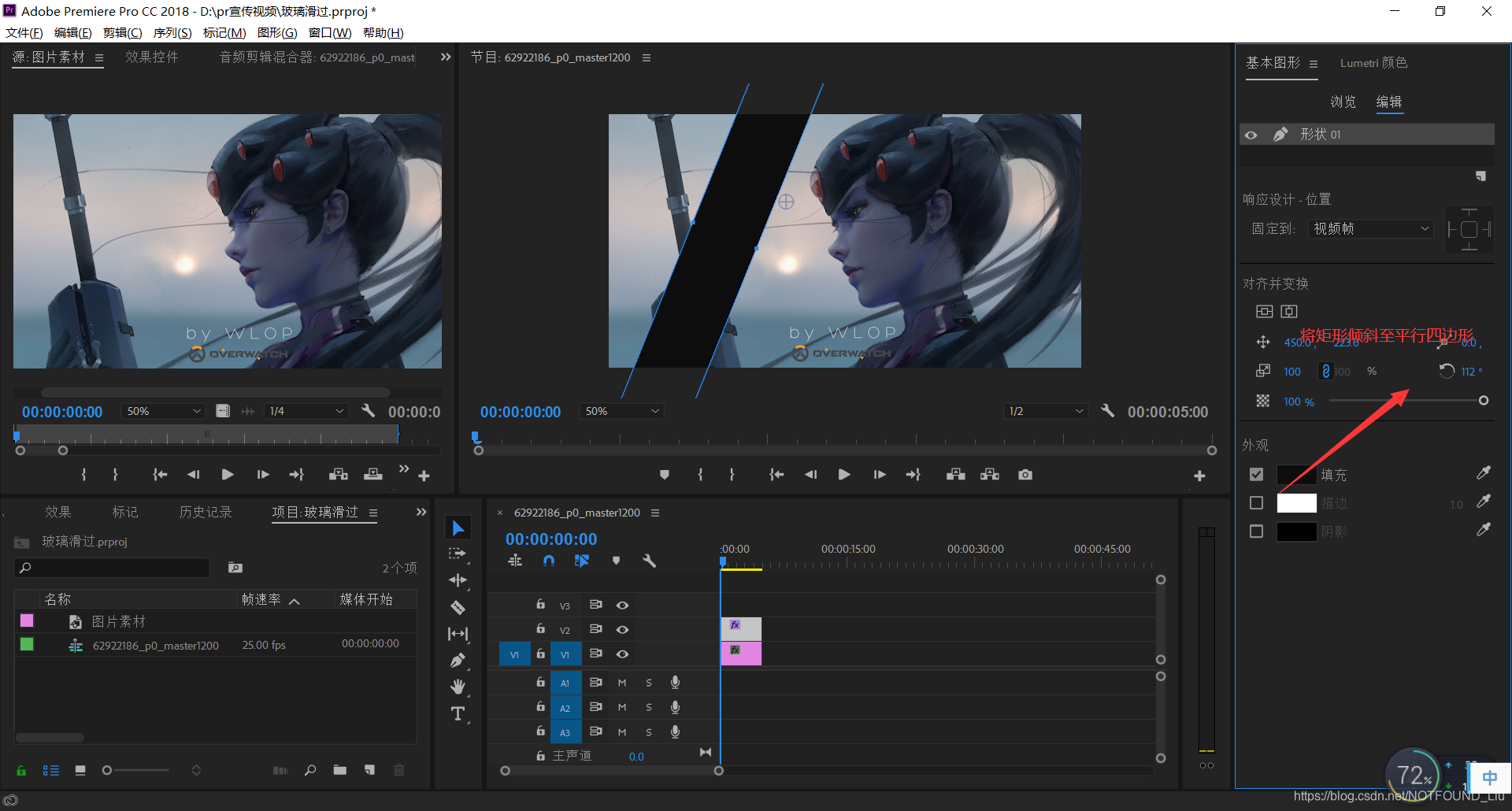The image size is (1512, 811).
Task: Create new bin in project panel
Action: coord(340,770)
